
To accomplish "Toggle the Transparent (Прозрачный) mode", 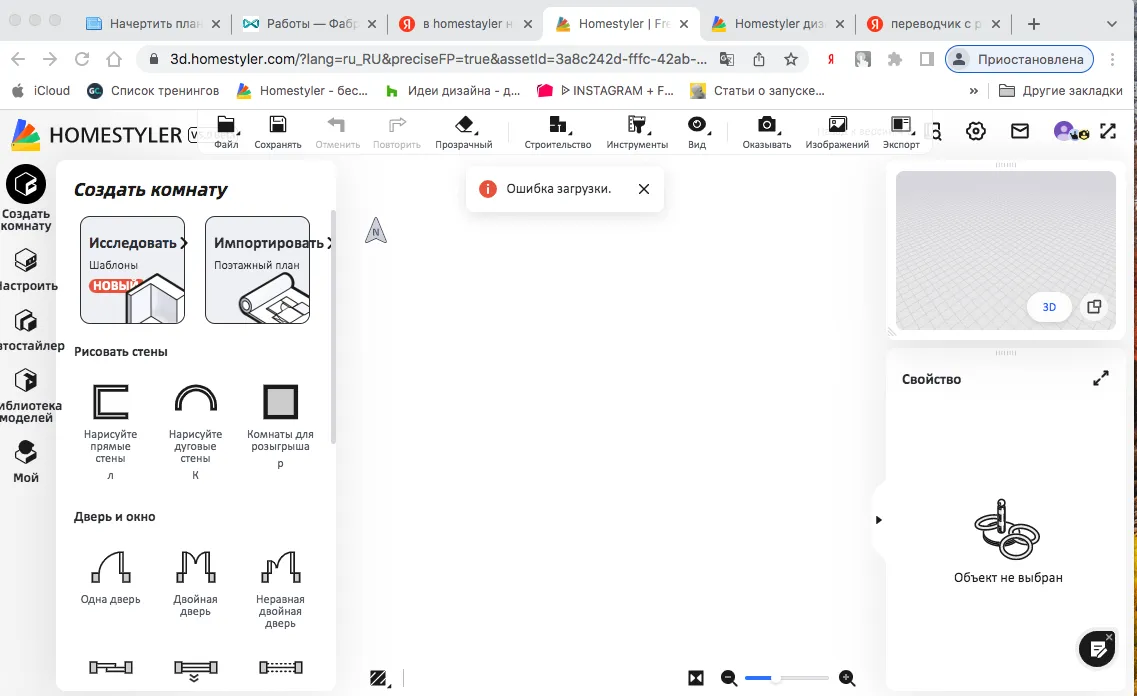I will click(x=463, y=130).
